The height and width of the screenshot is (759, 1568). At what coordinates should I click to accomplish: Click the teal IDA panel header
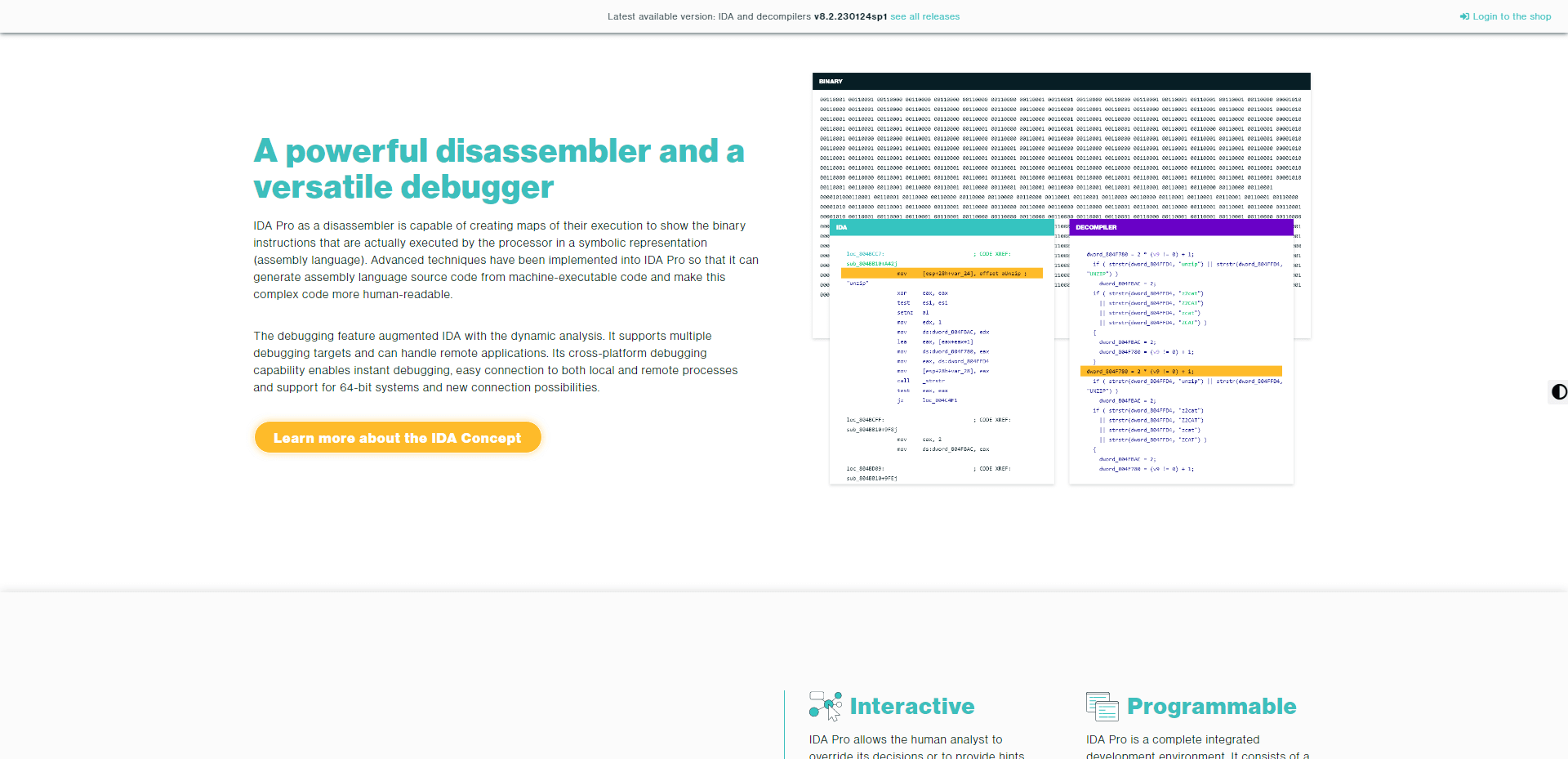pos(942,227)
